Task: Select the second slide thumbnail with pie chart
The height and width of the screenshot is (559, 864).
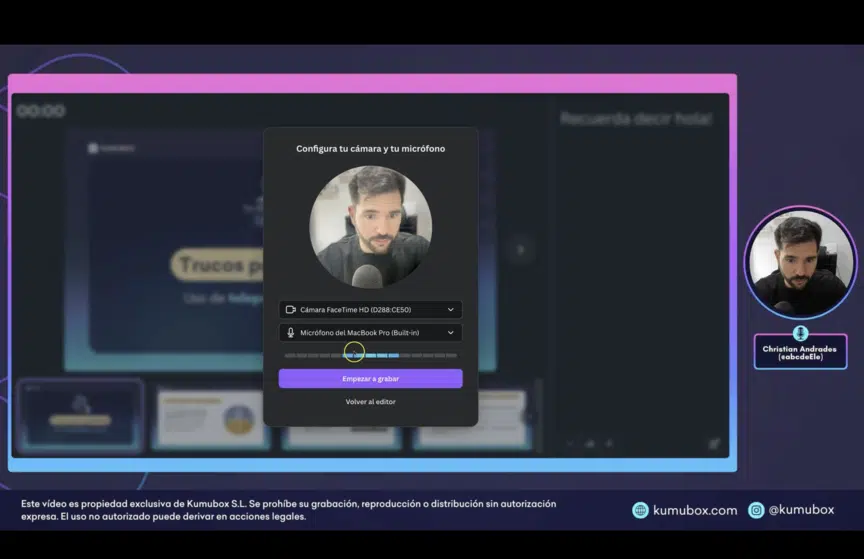Action: [212, 419]
